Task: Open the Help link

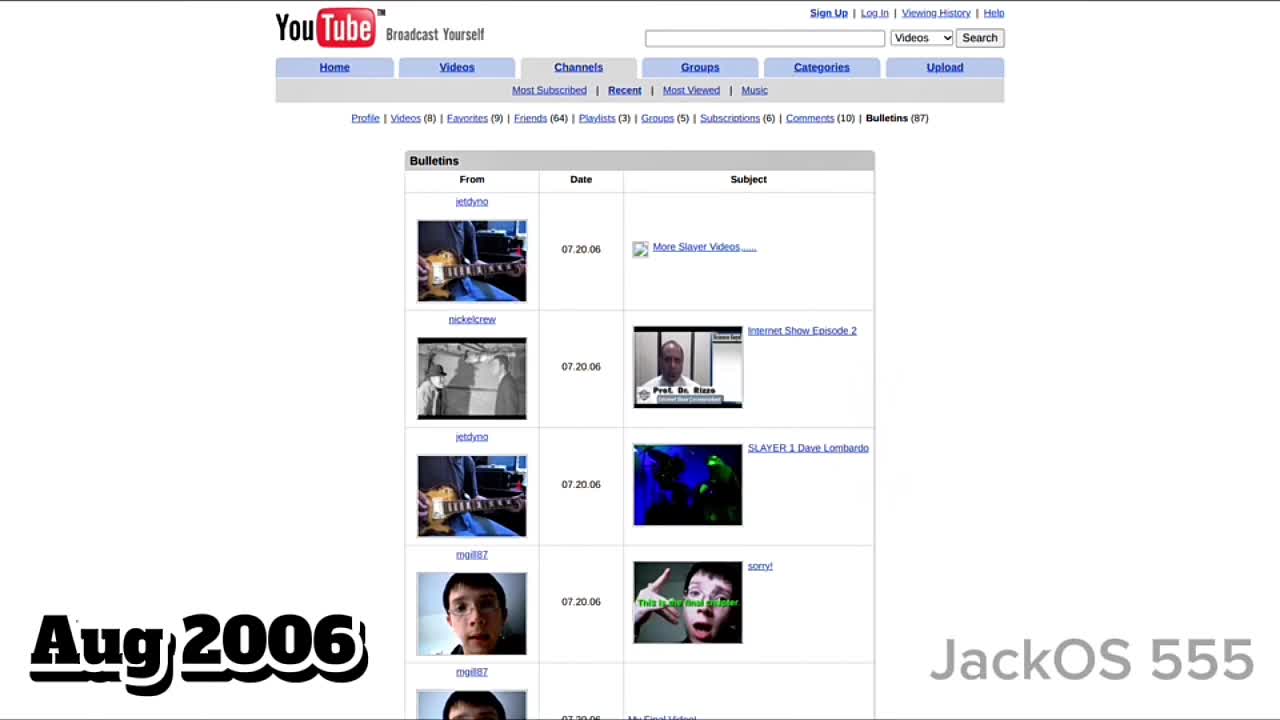Action: point(993,13)
